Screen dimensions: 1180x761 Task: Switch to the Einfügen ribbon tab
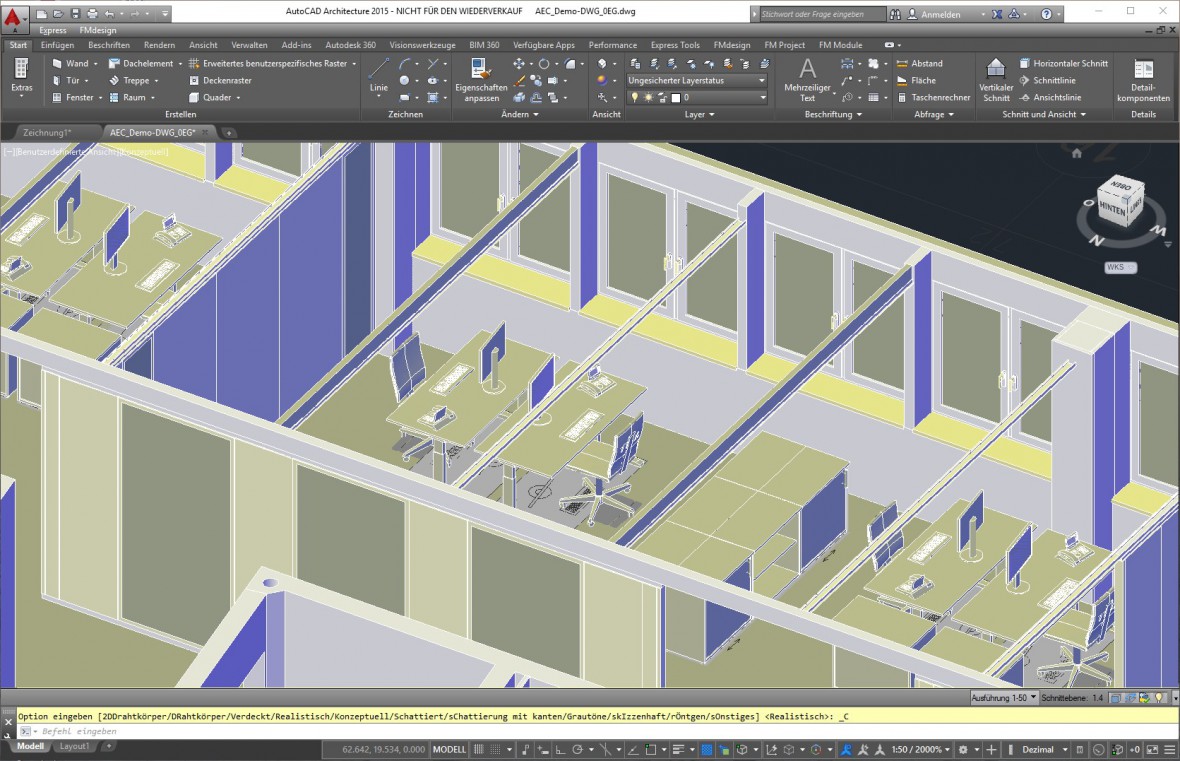coord(58,45)
